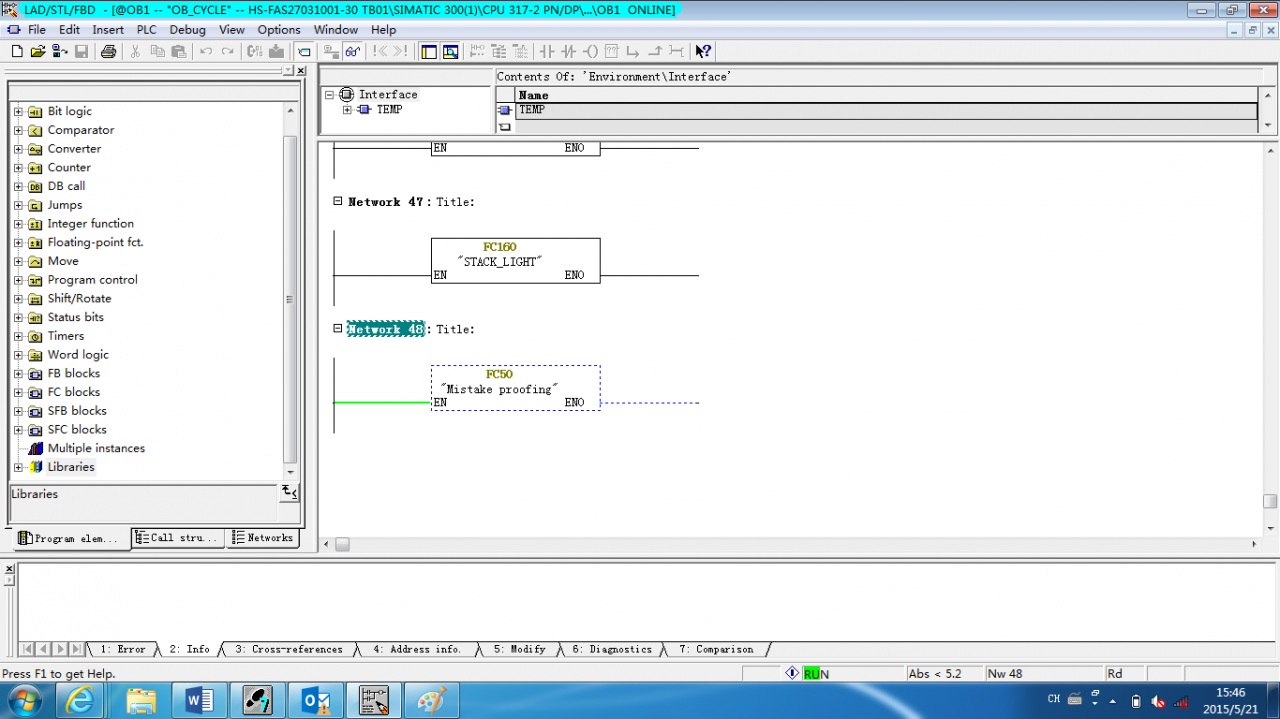This screenshot has height=719, width=1280.
Task: Open the 3: Cross-references tab
Action: pos(288,649)
